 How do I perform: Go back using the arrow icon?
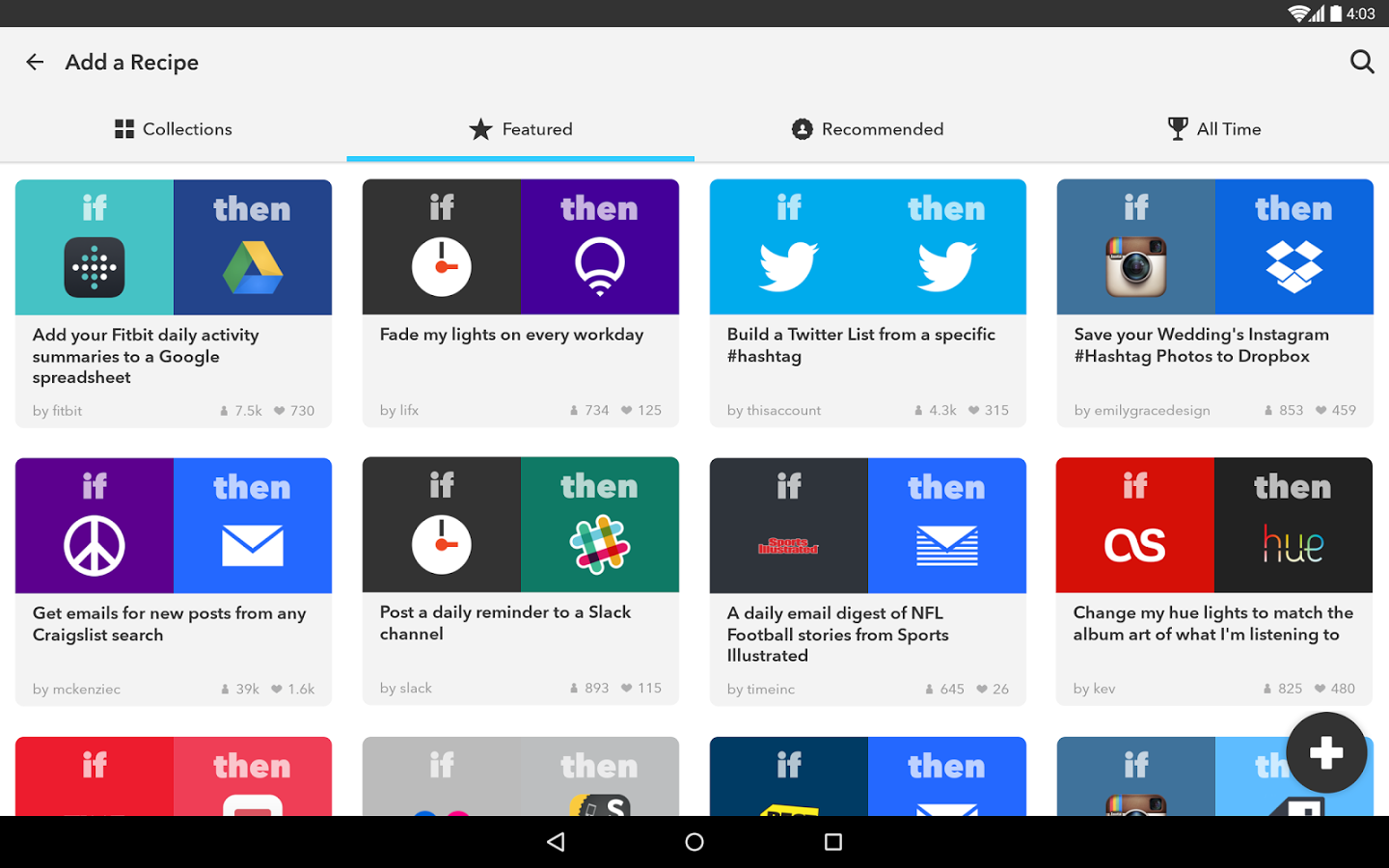click(x=35, y=63)
